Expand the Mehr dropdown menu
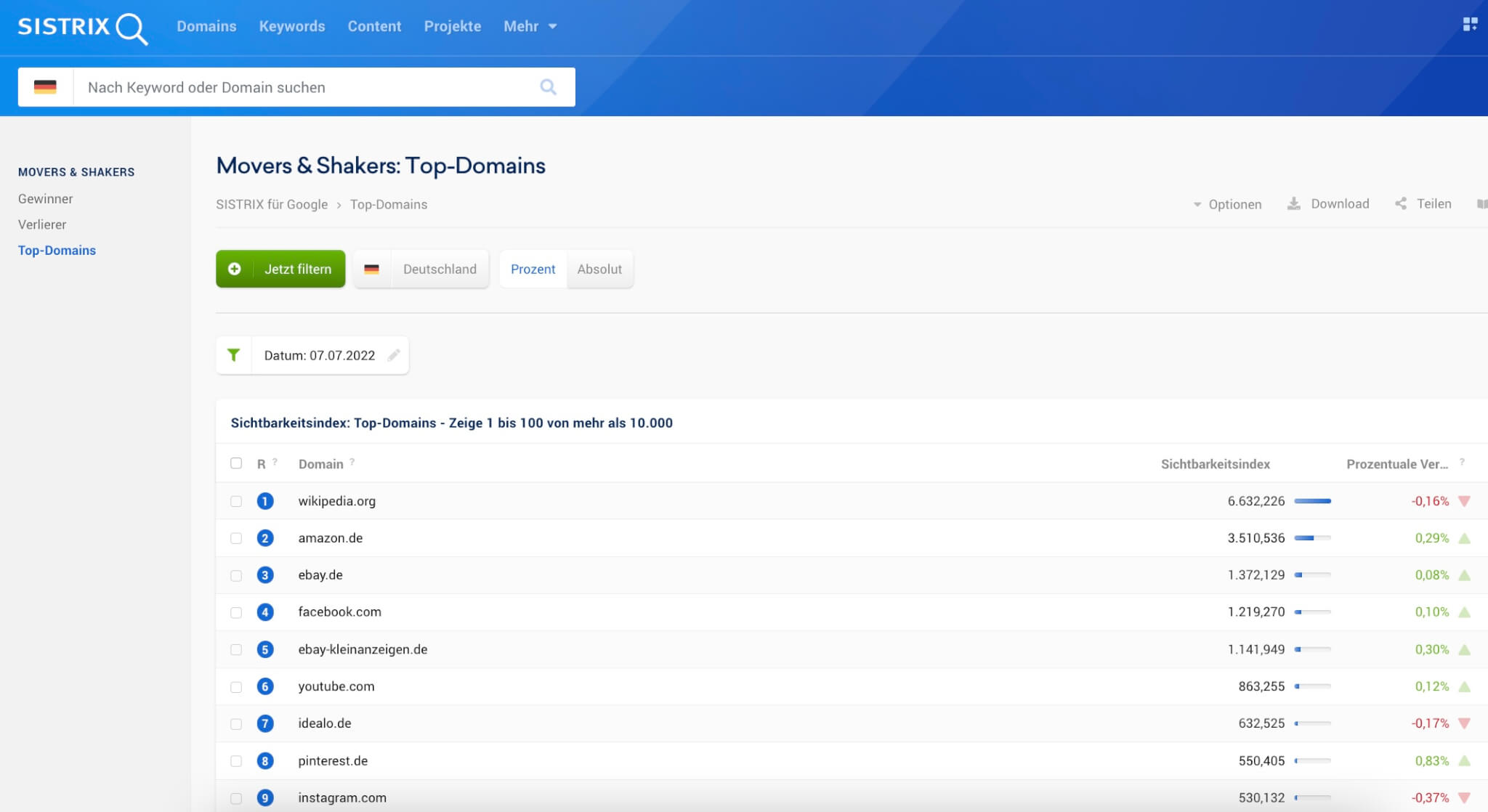This screenshot has width=1488, height=812. coord(530,26)
